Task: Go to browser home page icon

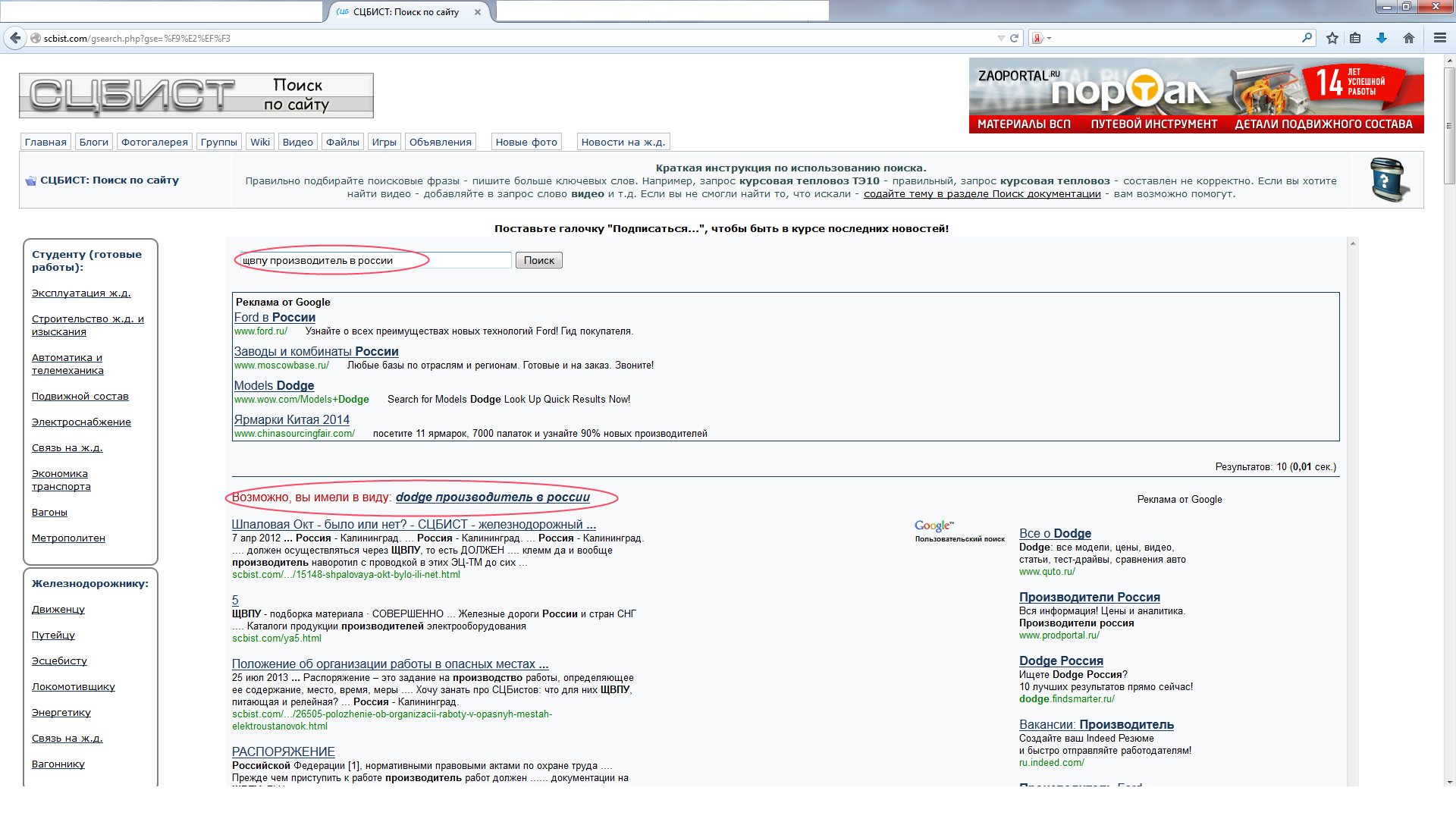Action: 1409,38
